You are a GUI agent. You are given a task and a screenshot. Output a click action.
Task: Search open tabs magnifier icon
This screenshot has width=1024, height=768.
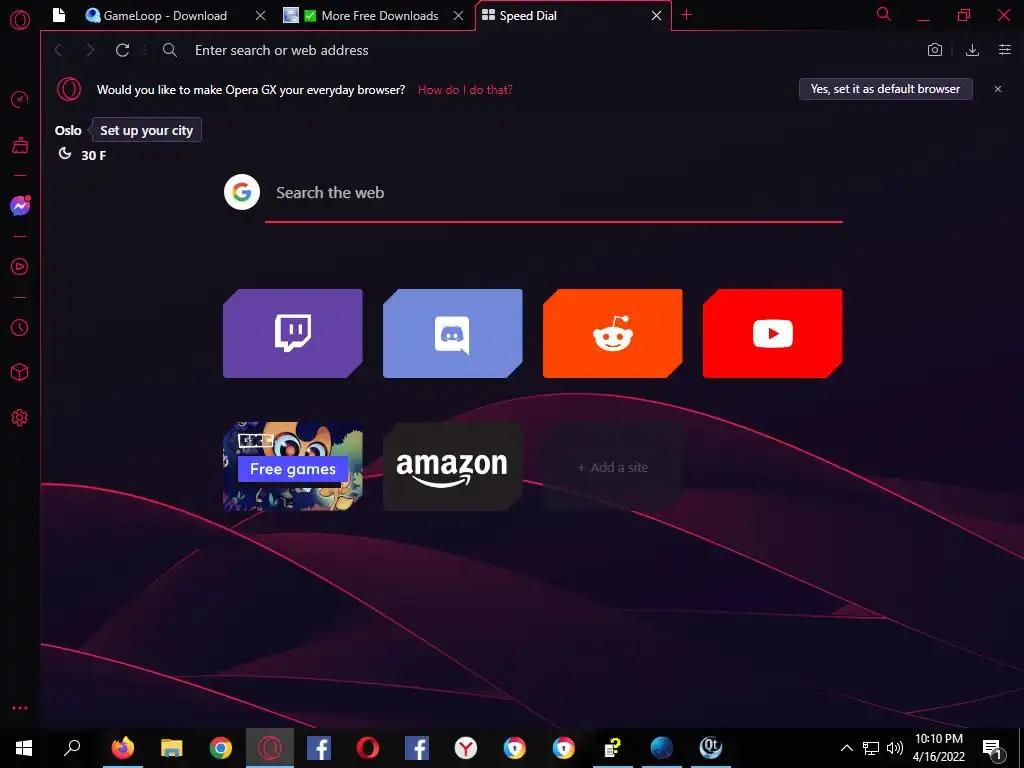[x=884, y=14]
